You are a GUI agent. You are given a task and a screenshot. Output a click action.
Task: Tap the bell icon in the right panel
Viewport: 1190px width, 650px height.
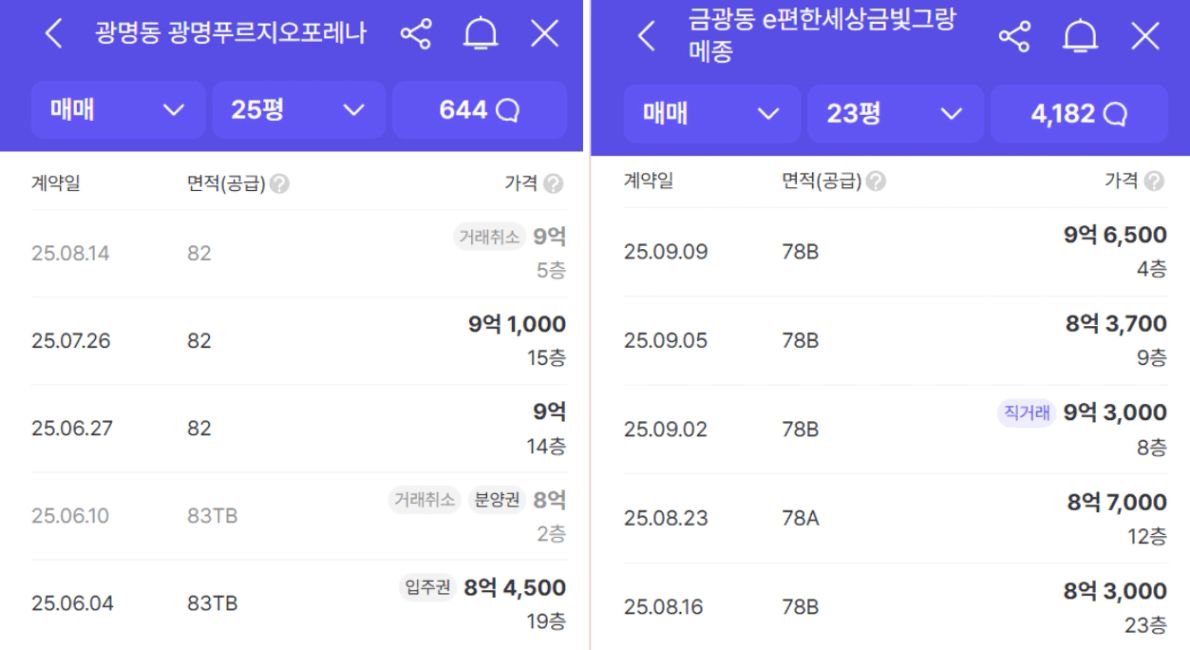(x=1080, y=38)
